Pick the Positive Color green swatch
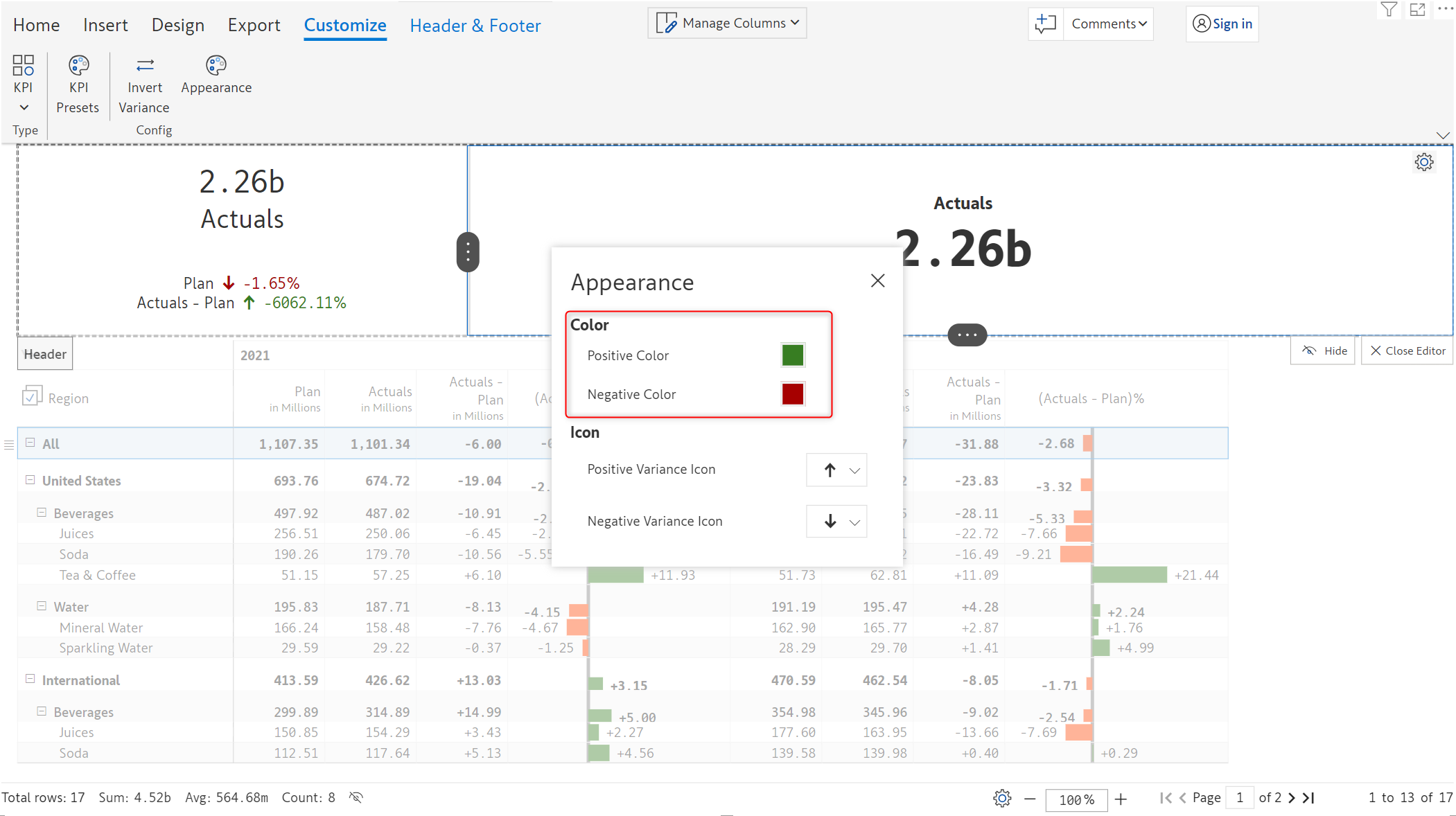 click(792, 355)
